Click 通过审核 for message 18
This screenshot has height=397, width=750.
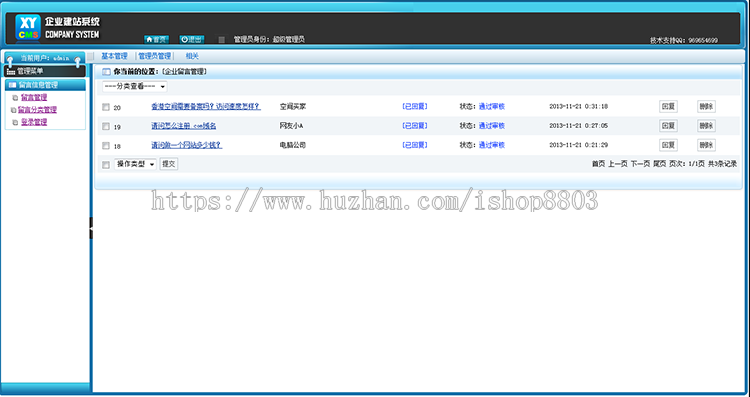coord(492,145)
